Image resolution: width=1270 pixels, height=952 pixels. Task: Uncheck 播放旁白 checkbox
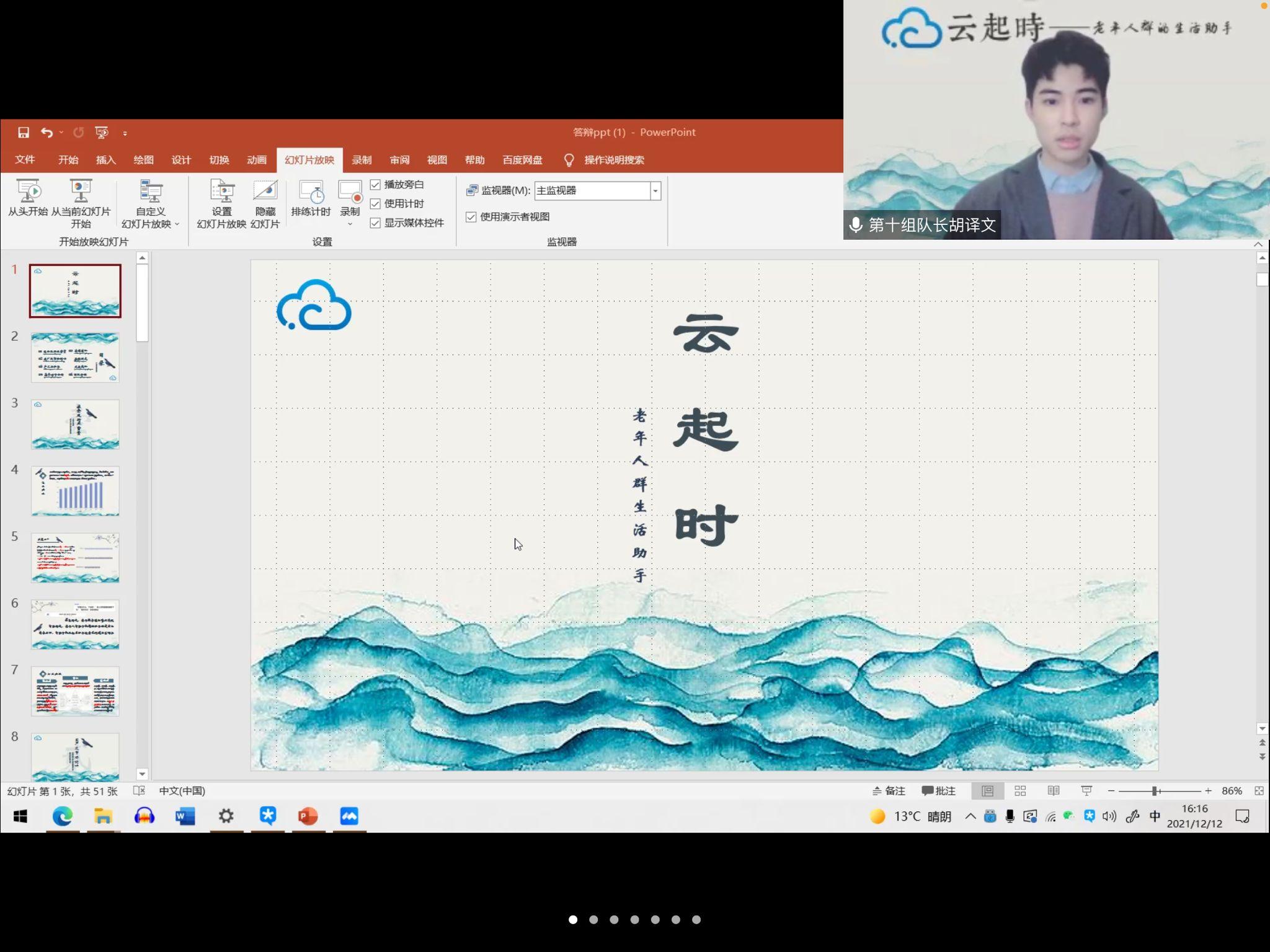coord(375,185)
